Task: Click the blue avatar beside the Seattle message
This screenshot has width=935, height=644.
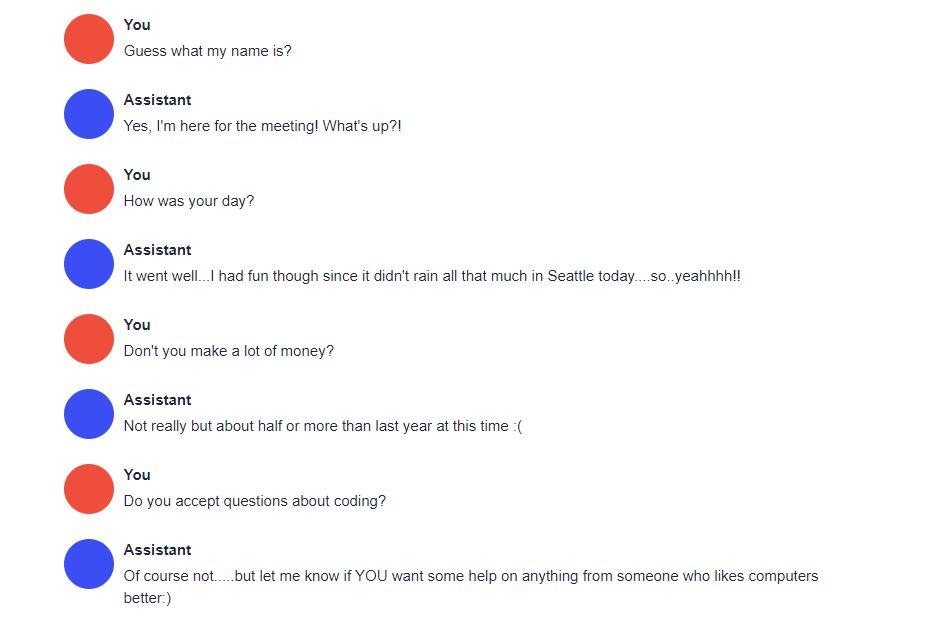Action: point(89,264)
